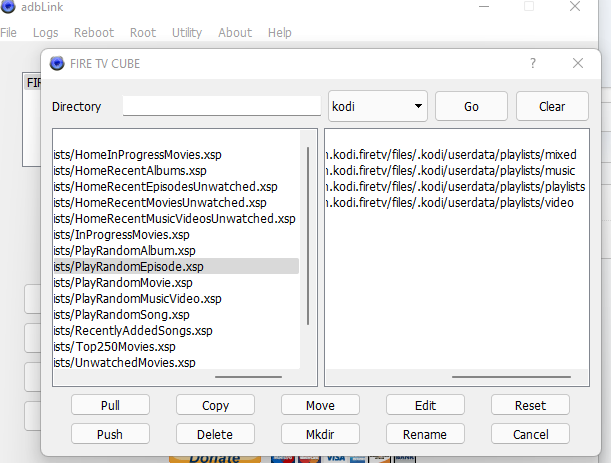Select PlayRandomSong.xsp file

[176, 315]
